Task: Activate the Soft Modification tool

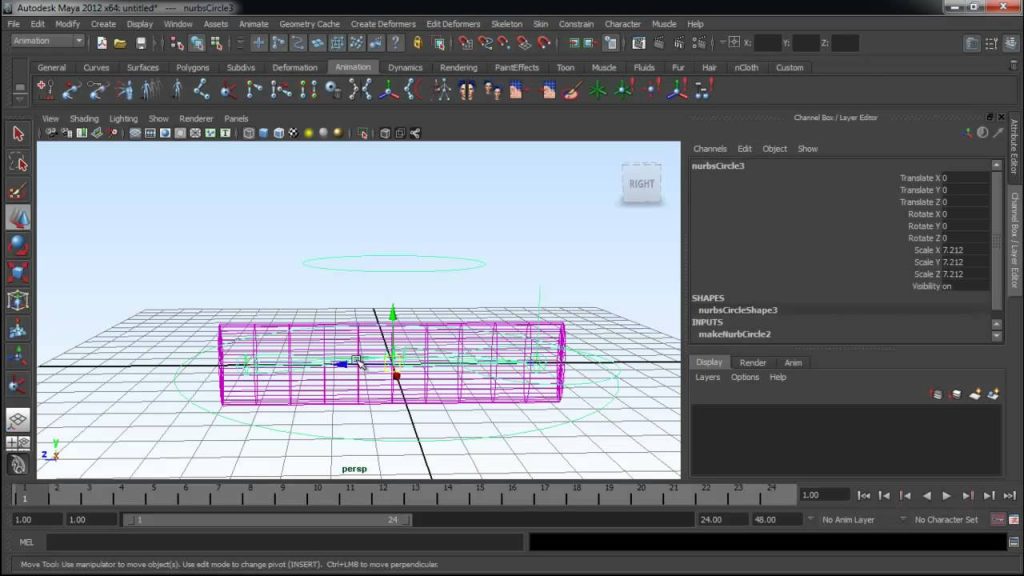Action: (18, 328)
